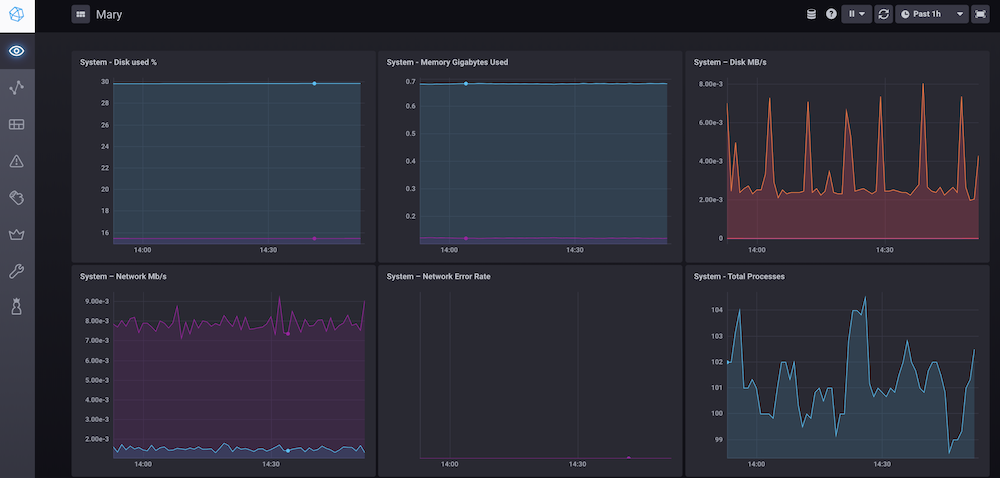Open Data Explorer graph icon in sidebar
The image size is (1000, 478).
click(x=17, y=88)
